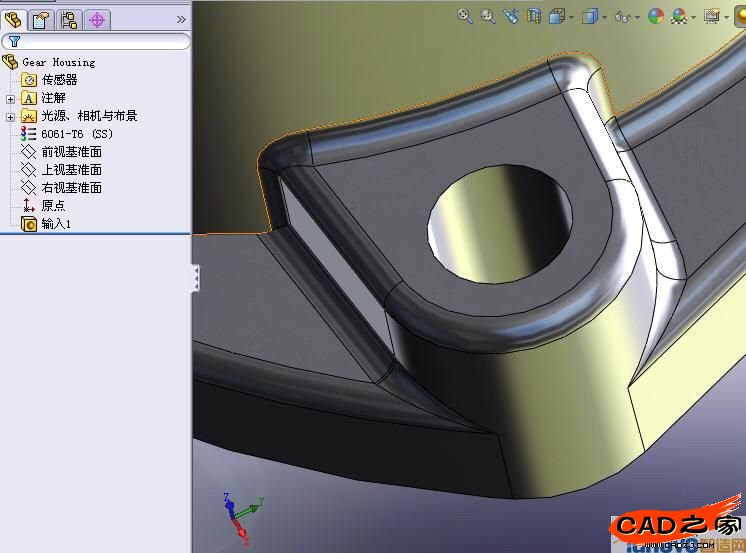Expand the 注解 annotations folder
This screenshot has width=746, height=553.
pos(10,98)
